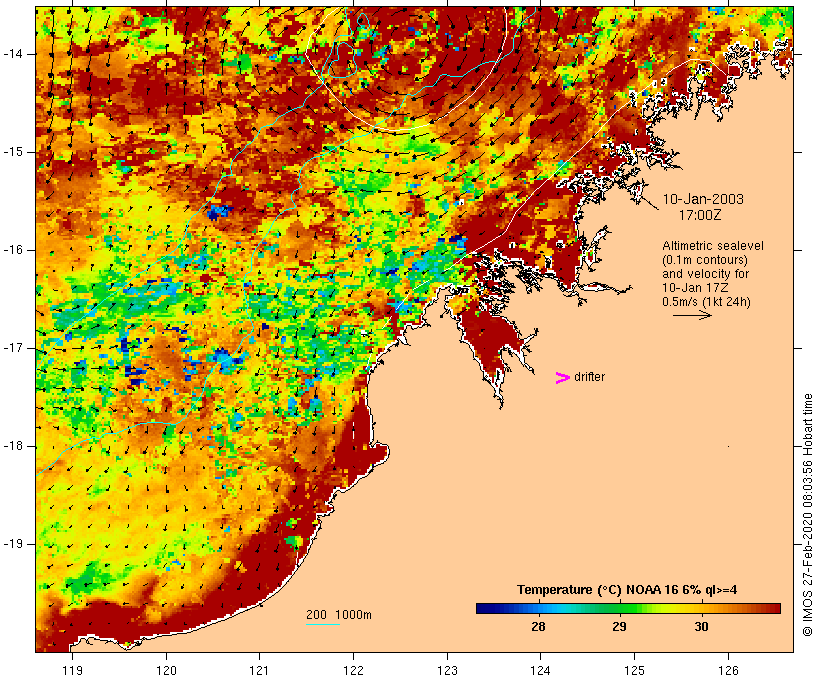
Task: Click the '-17' latitude axis label
Action: coord(13,348)
